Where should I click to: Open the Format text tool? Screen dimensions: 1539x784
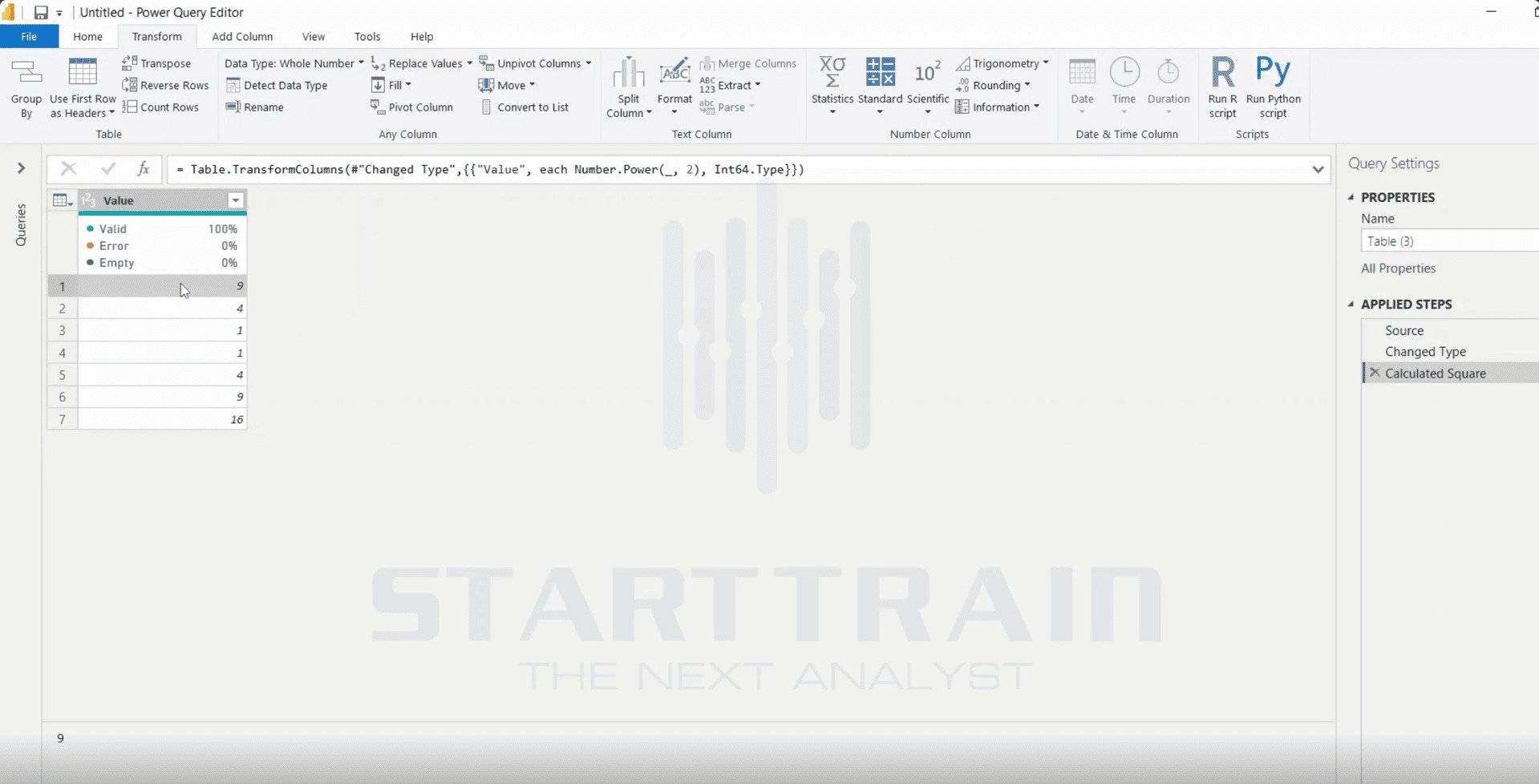tap(674, 86)
